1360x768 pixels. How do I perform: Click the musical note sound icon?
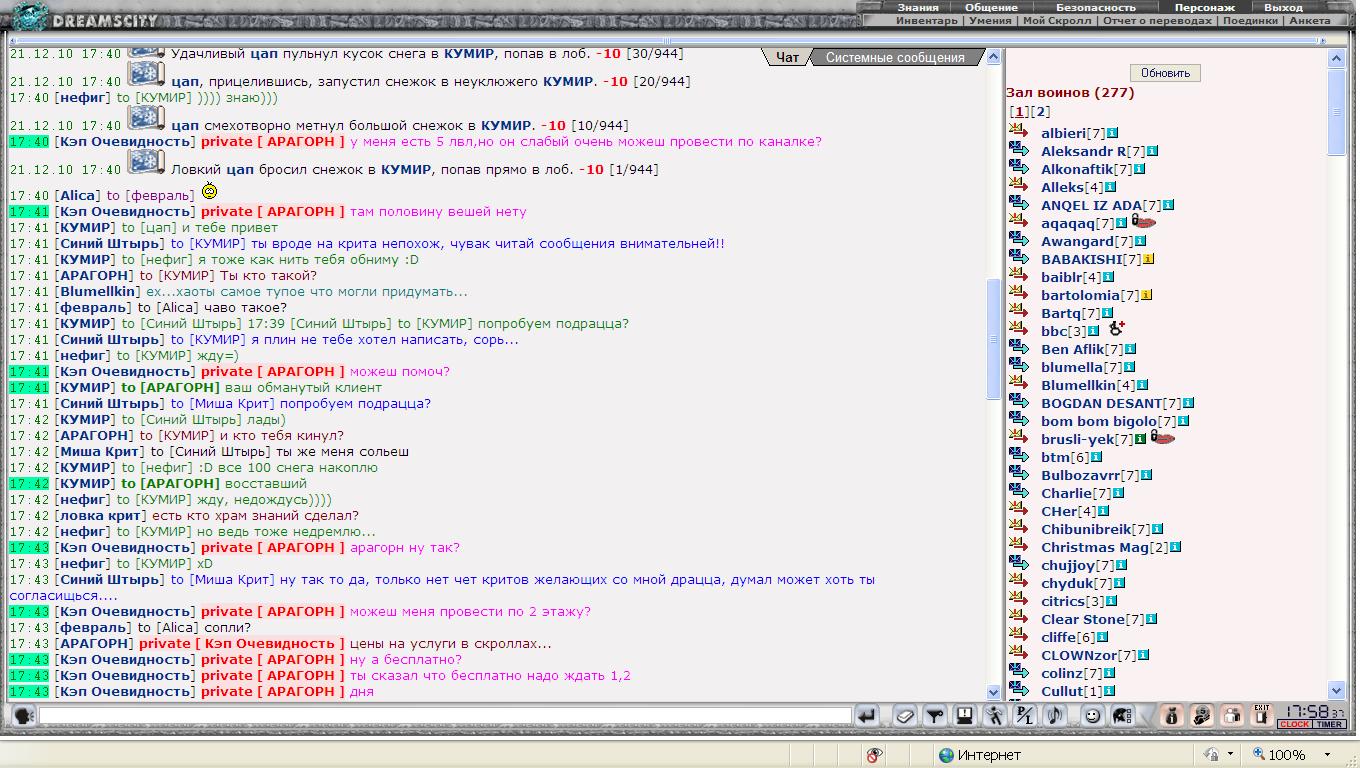1055,716
